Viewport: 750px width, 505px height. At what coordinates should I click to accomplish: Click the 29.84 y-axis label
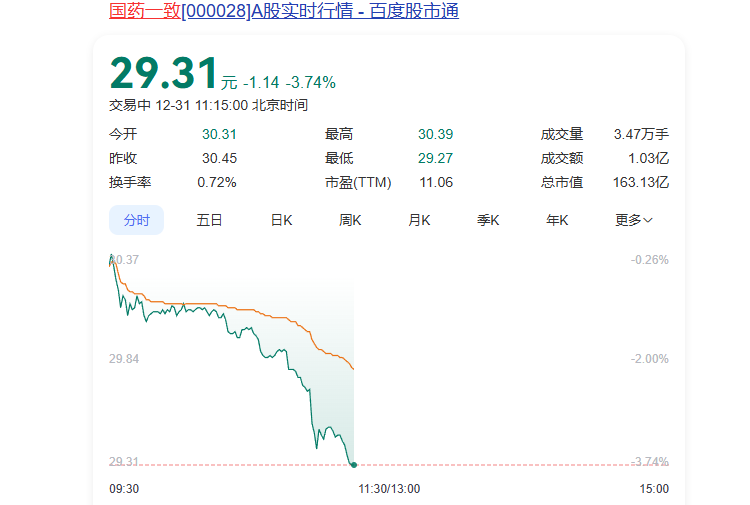(124, 359)
